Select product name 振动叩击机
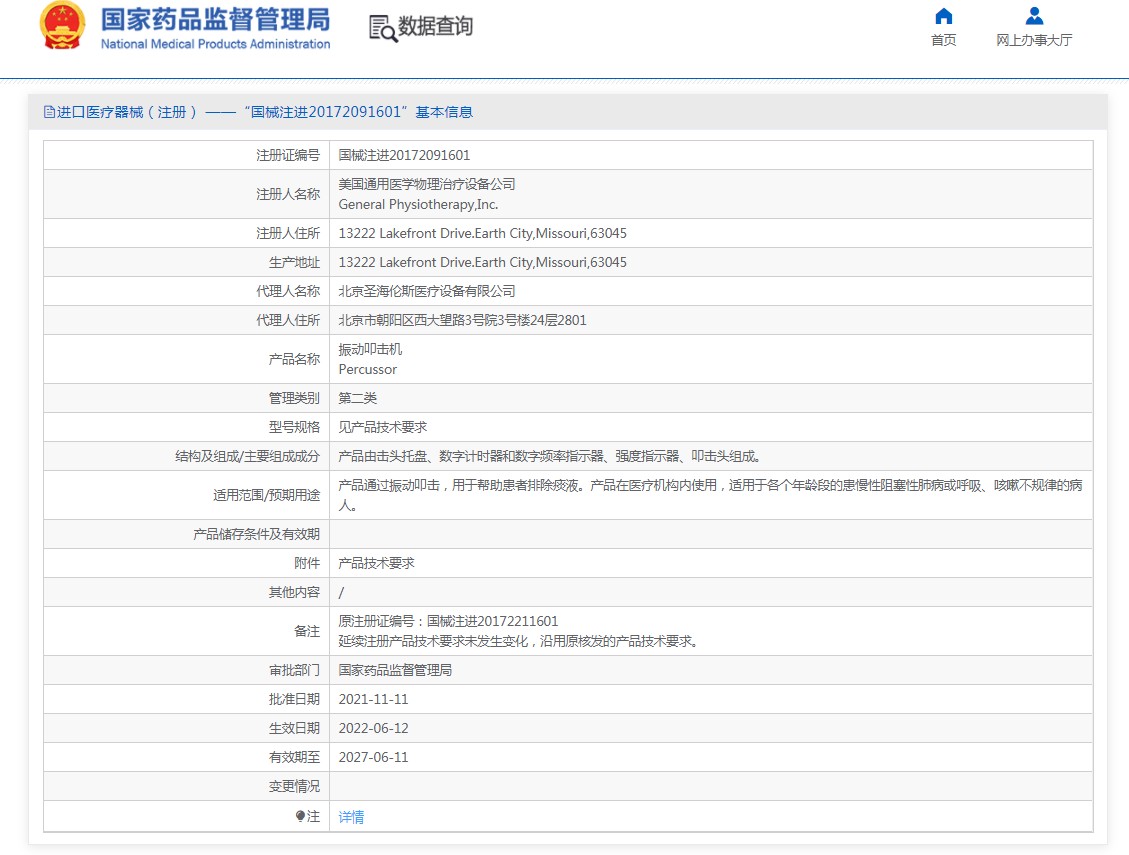Image resolution: width=1129 pixels, height=855 pixels. pos(370,349)
